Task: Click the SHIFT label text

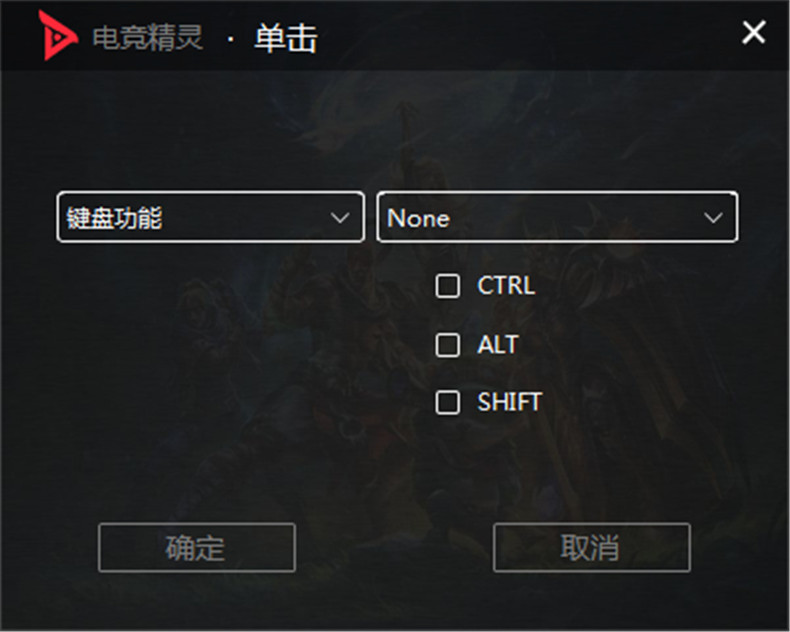Action: (509, 402)
